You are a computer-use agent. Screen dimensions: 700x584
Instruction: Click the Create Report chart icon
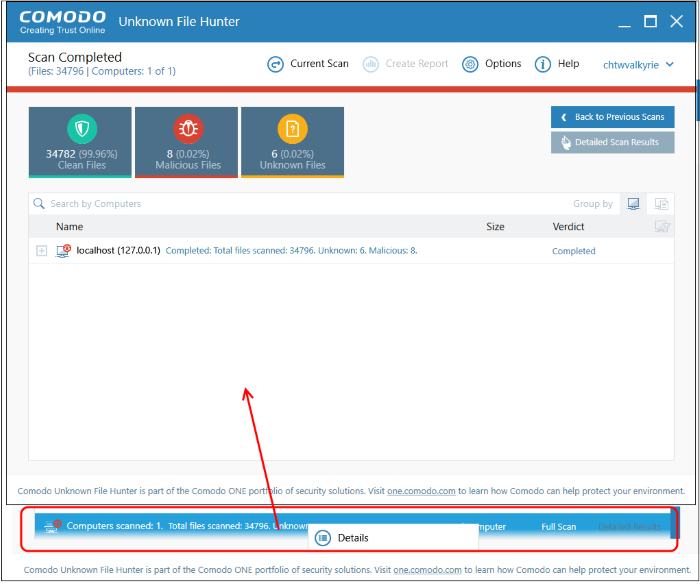click(371, 64)
